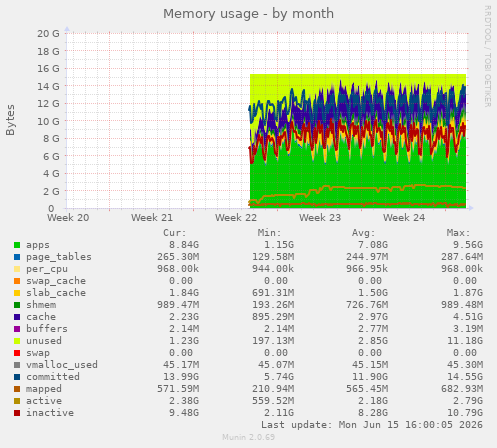Click the apps green legend swatch

pyautogui.click(x=17, y=245)
